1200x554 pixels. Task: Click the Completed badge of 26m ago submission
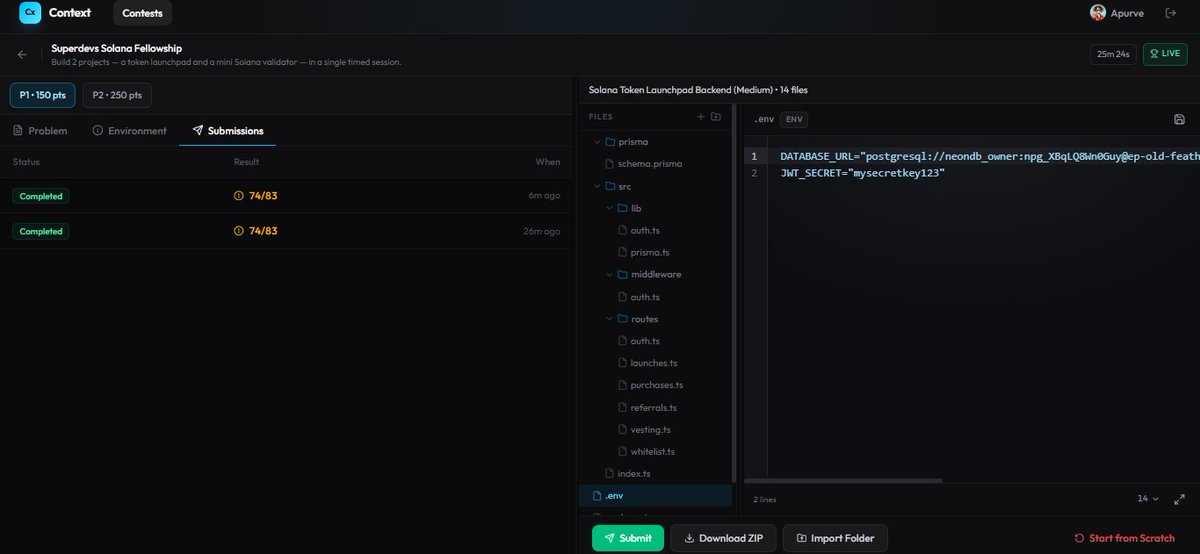point(41,231)
